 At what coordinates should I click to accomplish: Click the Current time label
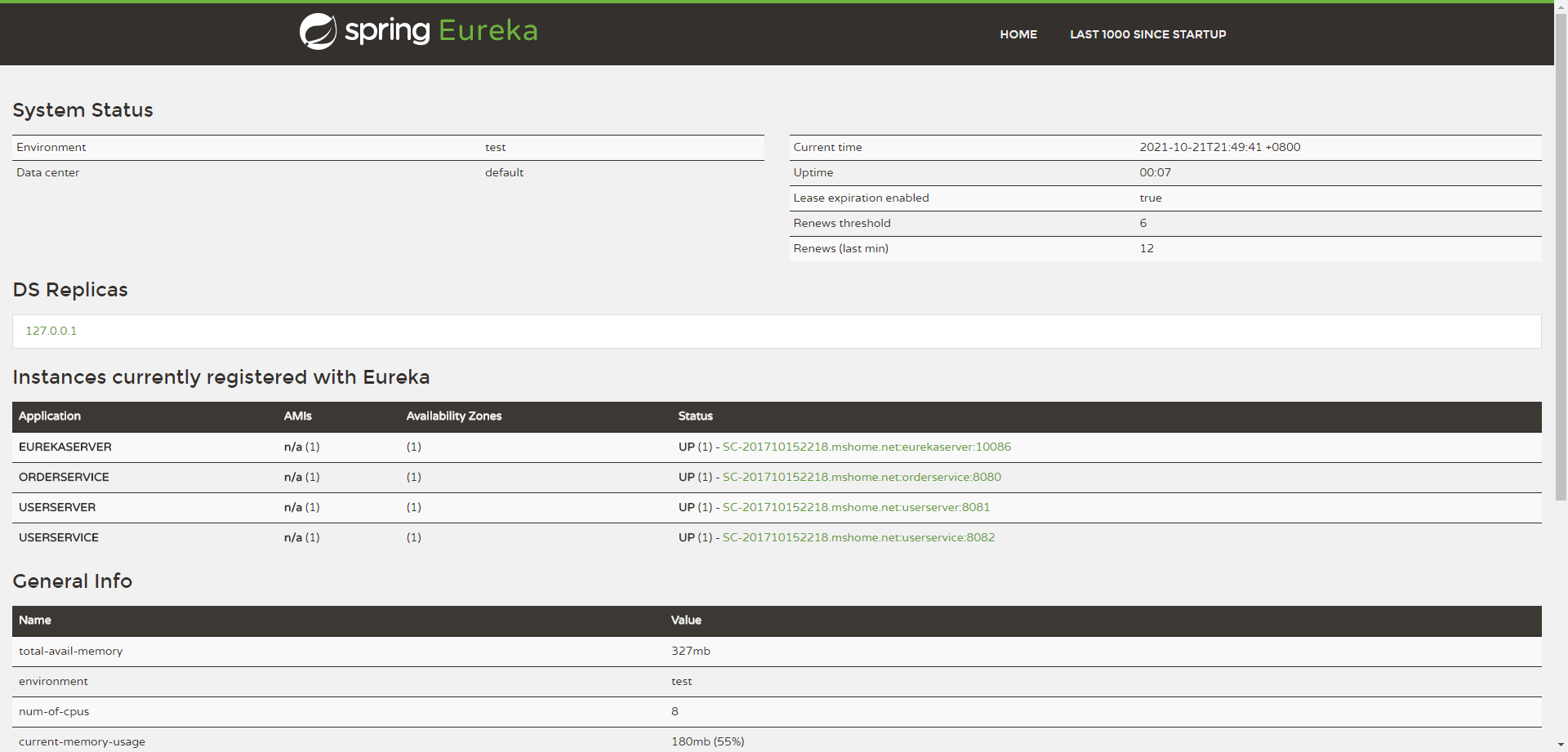coord(828,147)
